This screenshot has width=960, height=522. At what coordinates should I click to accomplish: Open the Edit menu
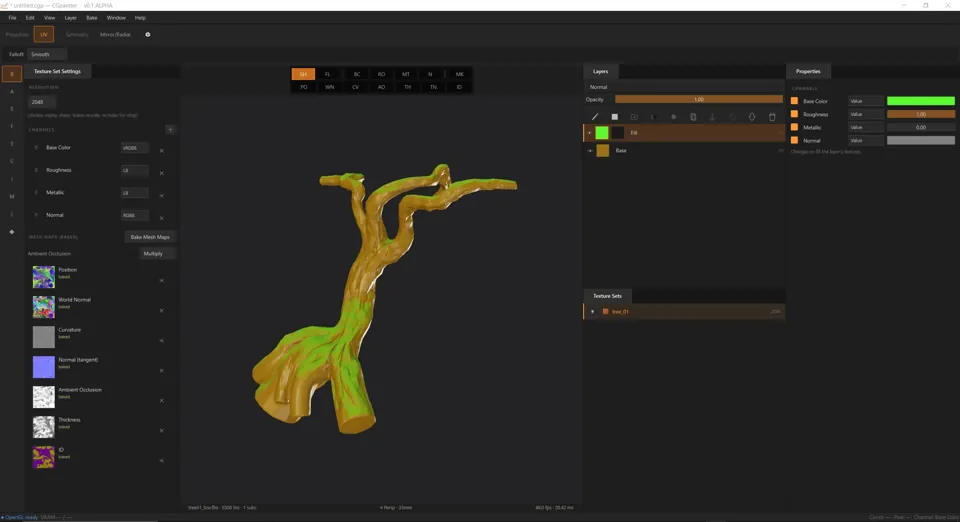(x=30, y=18)
